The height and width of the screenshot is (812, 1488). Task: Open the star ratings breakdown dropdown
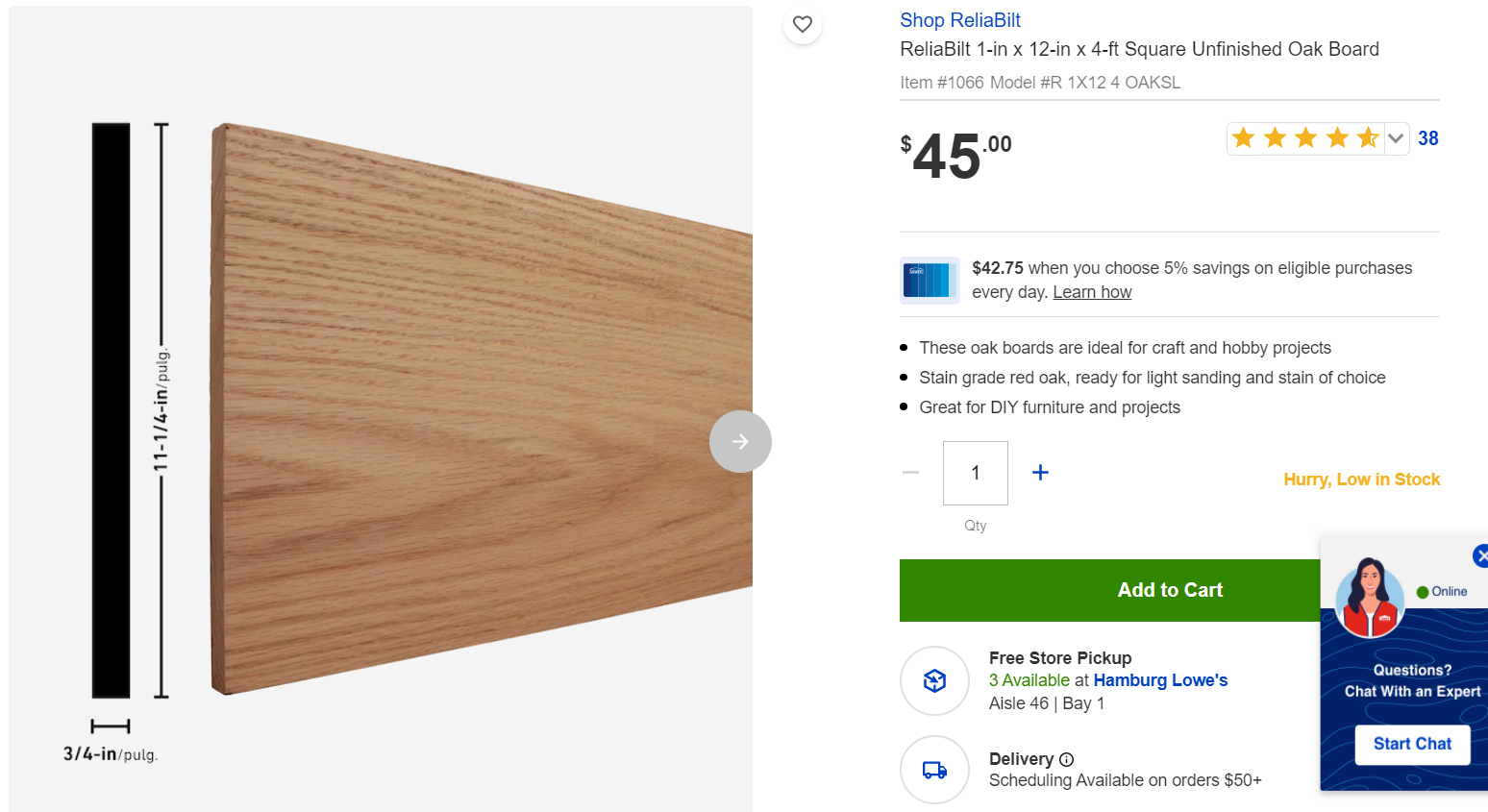click(x=1396, y=137)
